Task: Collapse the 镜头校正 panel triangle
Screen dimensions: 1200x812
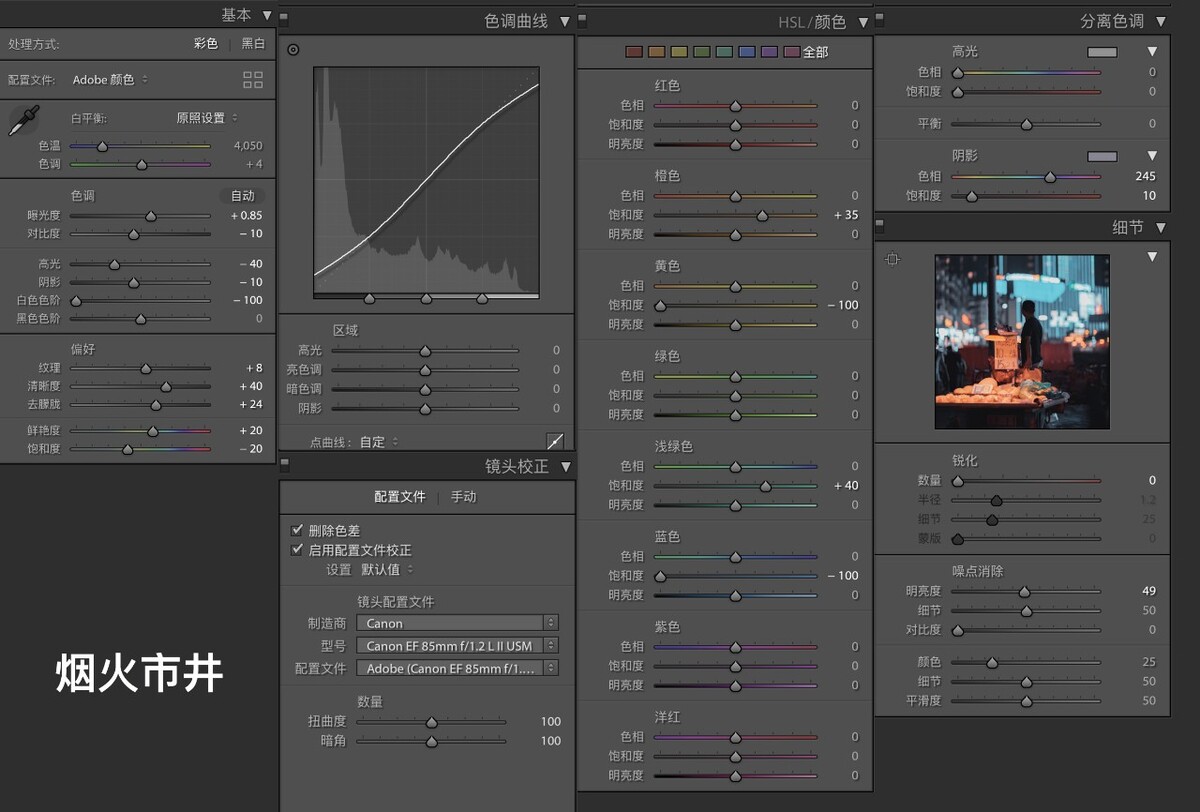Action: (565, 467)
